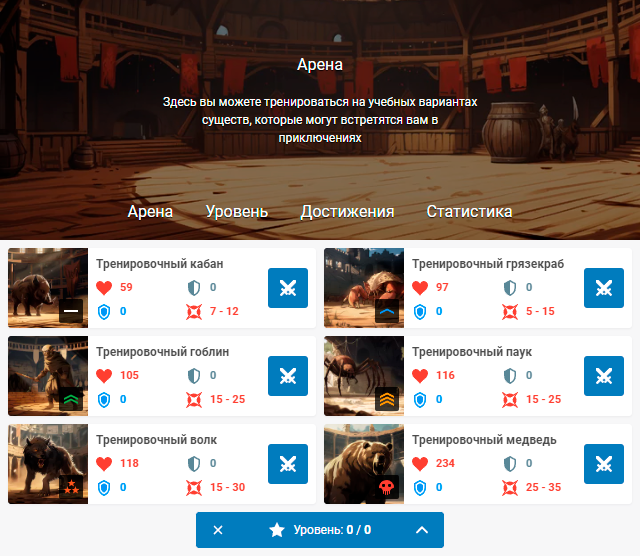Begin combat with Тренировочный медведь
Screen dimensions: 640x556
coord(604,464)
